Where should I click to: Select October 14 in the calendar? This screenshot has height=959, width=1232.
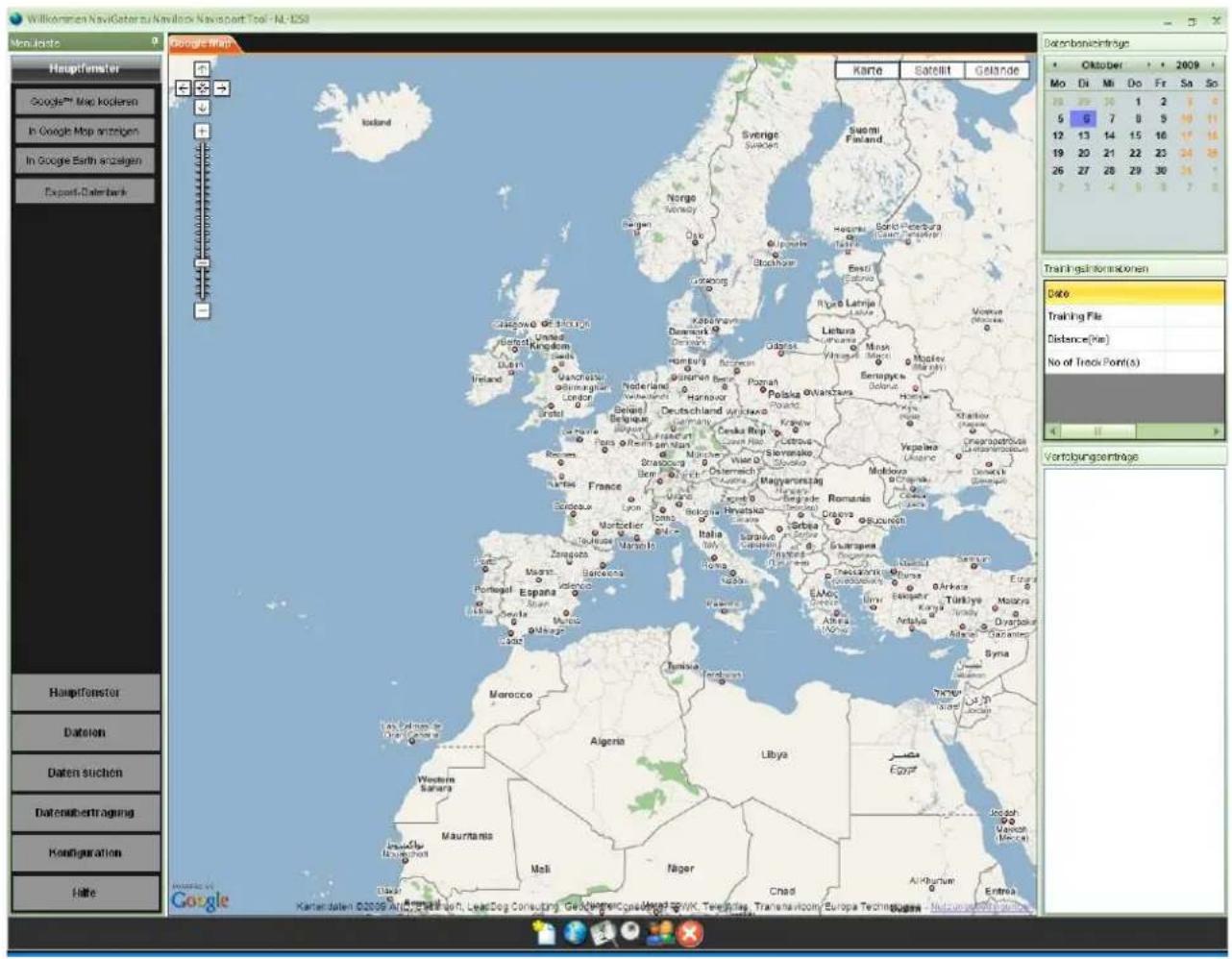click(x=1109, y=136)
